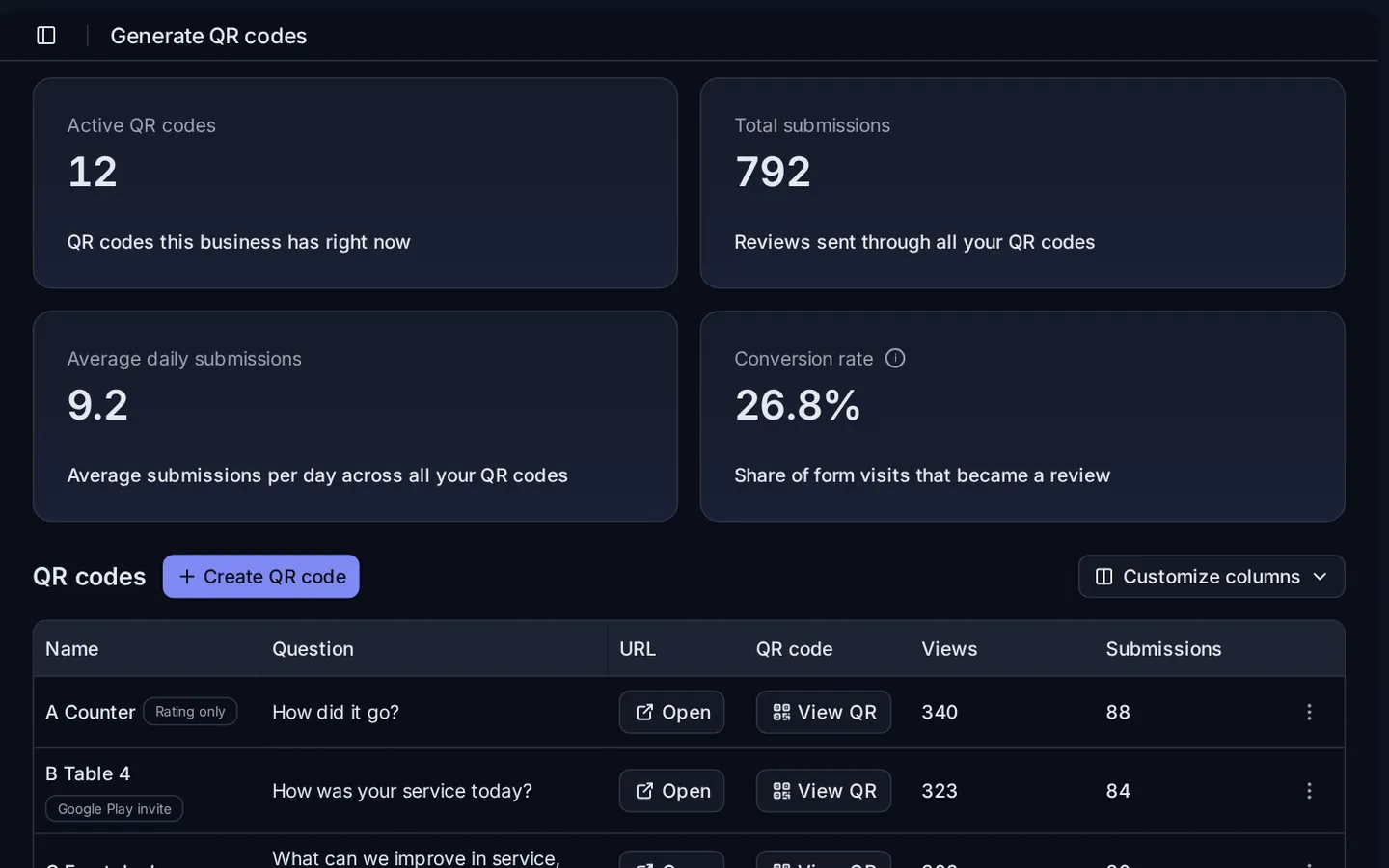Select the 'How did it go?' question
Viewport: 1389px width, 868px height.
(x=336, y=712)
